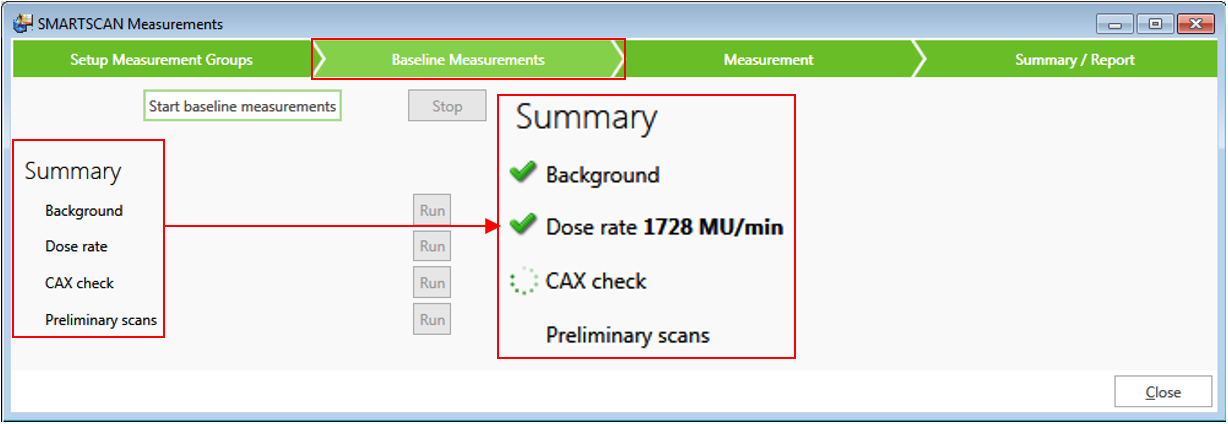Select the bold 1728 MU/min dose rate value

click(713, 227)
